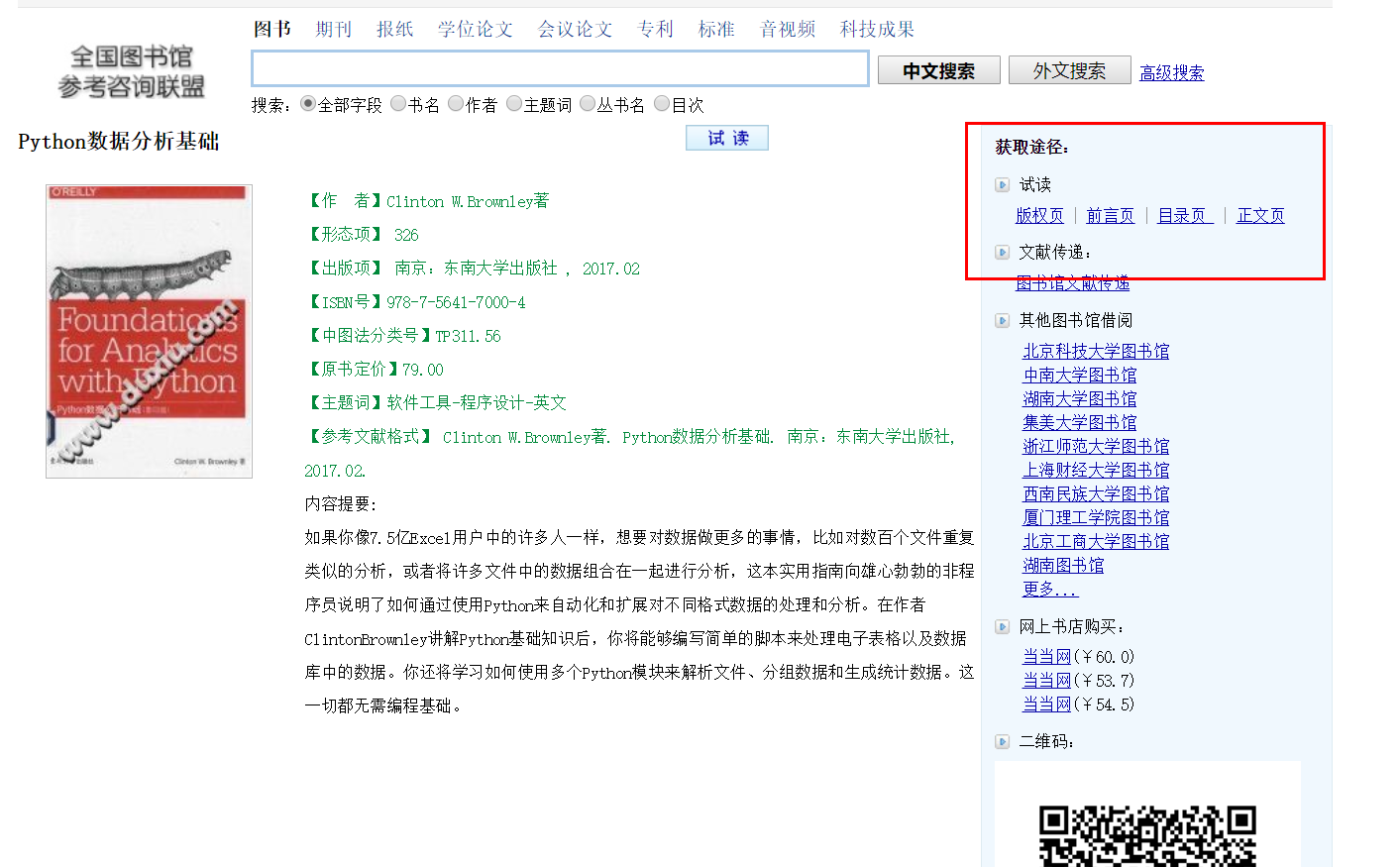The height and width of the screenshot is (867, 1400).
Task: Select the 作者 search radio button
Action: pyautogui.click(x=456, y=104)
